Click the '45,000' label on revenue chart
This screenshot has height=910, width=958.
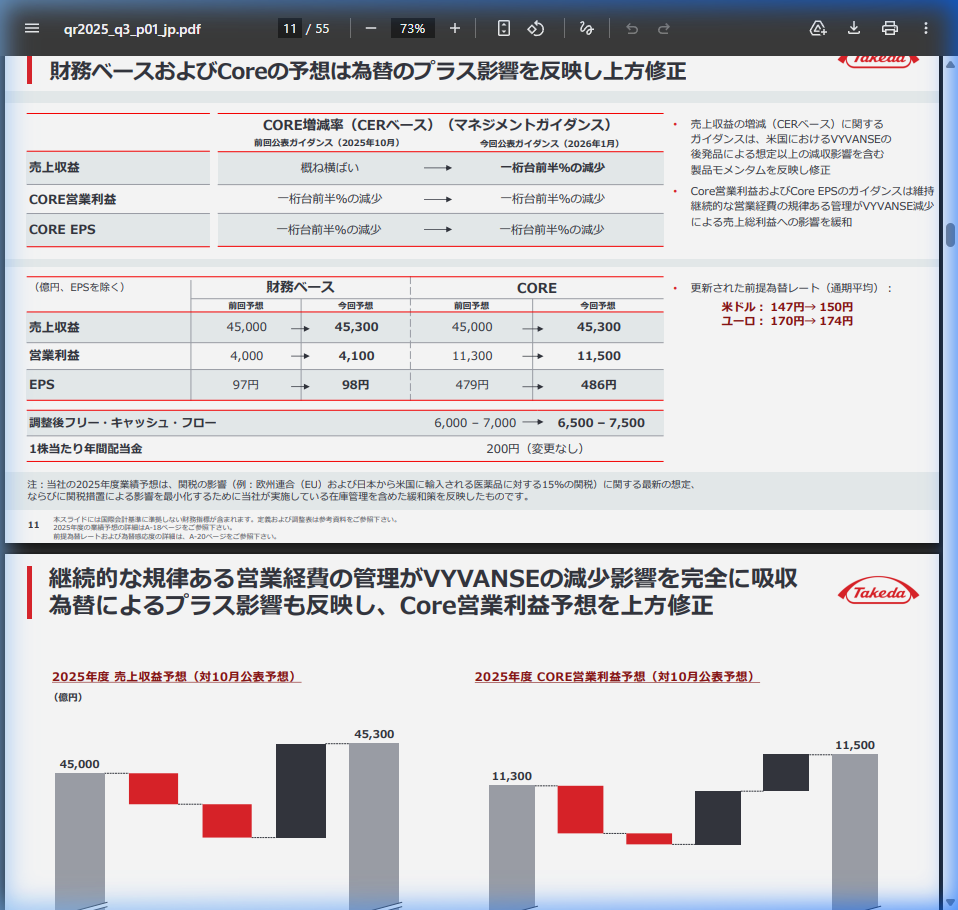[79, 764]
